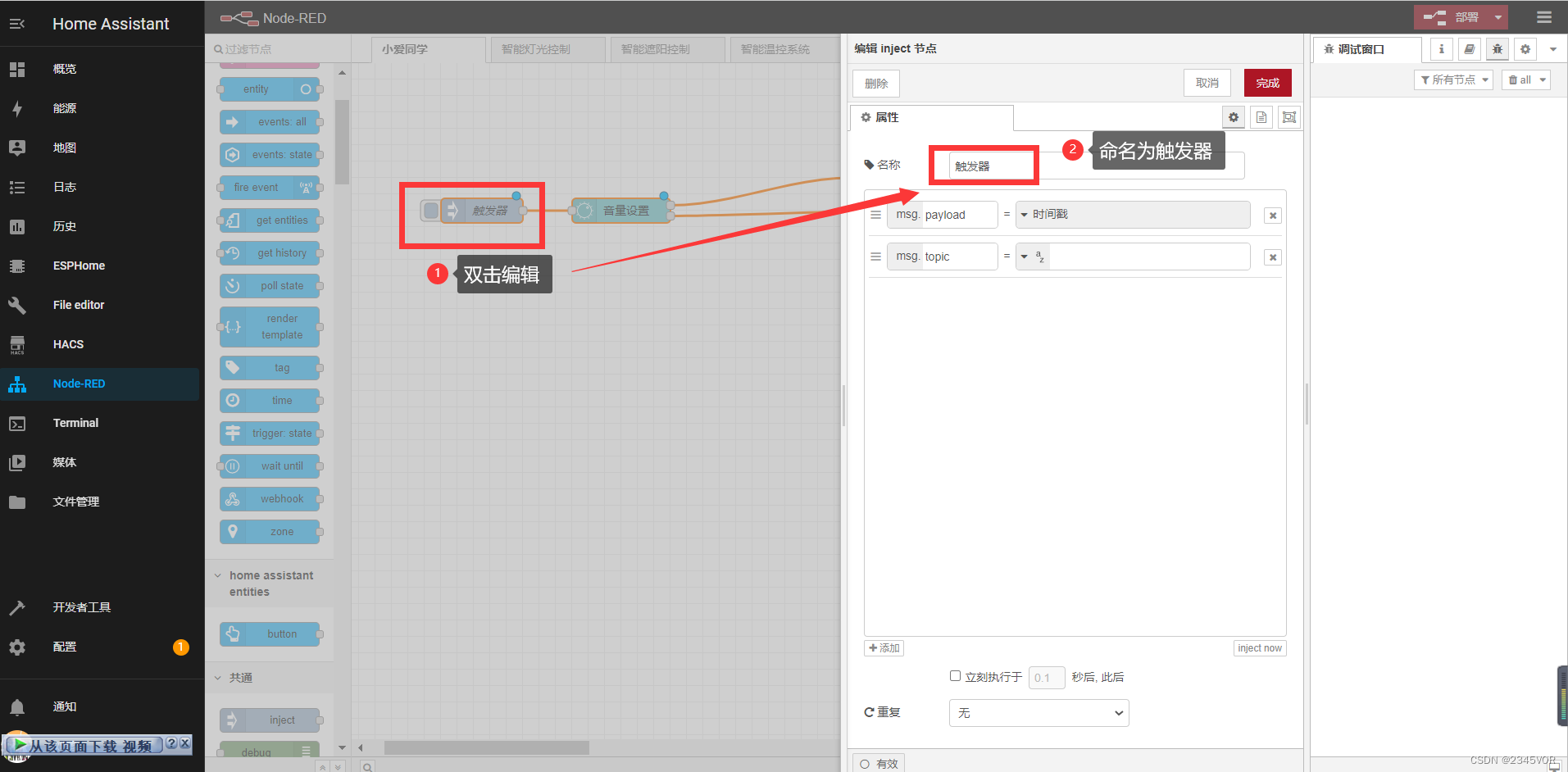This screenshot has width=1568, height=772.
Task: Switch to the 小爱同学 flow tab
Action: click(428, 49)
